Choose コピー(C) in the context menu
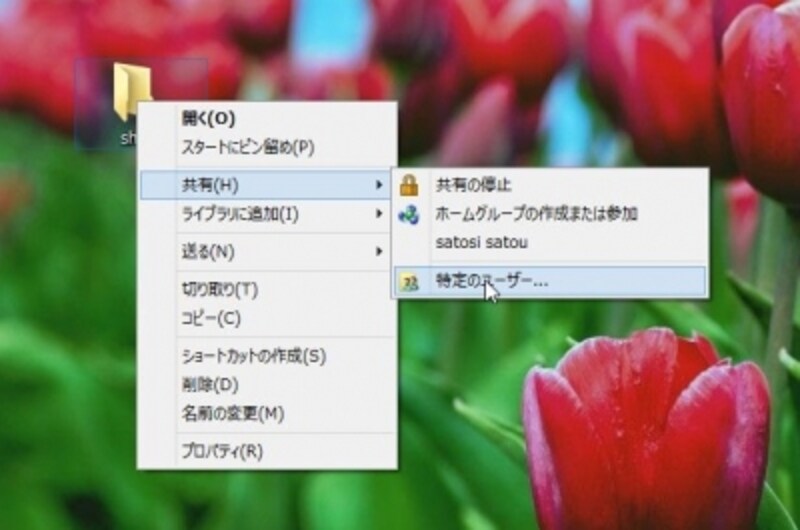 pos(268,318)
